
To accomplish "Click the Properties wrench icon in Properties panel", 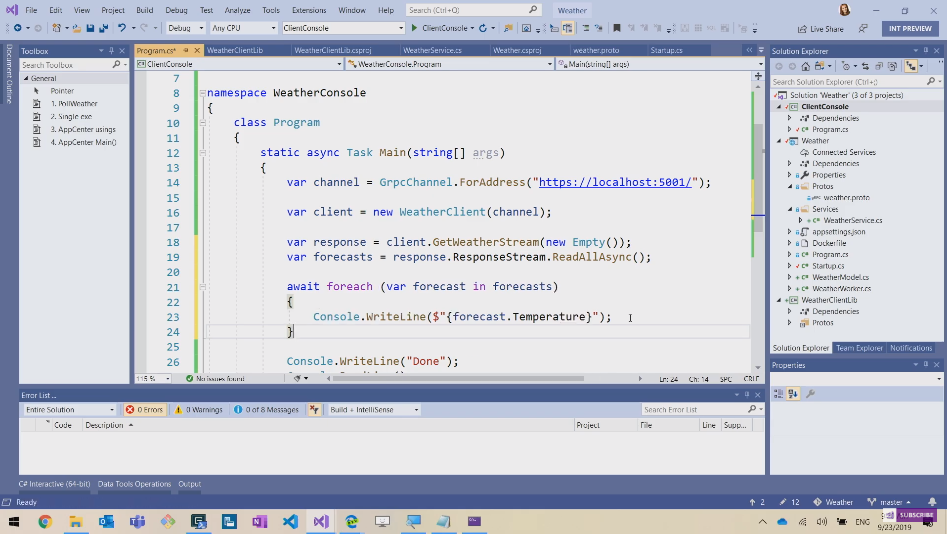I will (810, 394).
